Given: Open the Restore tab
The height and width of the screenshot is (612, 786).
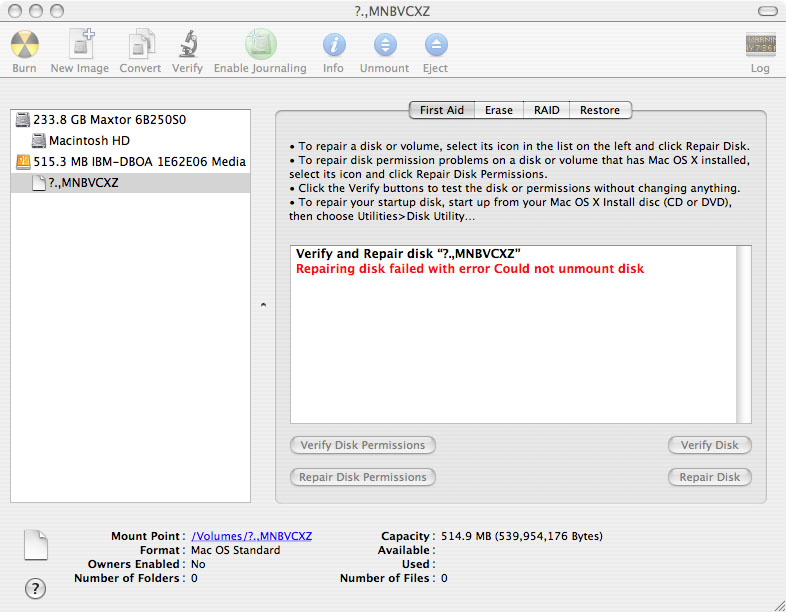Looking at the screenshot, I should (600, 110).
